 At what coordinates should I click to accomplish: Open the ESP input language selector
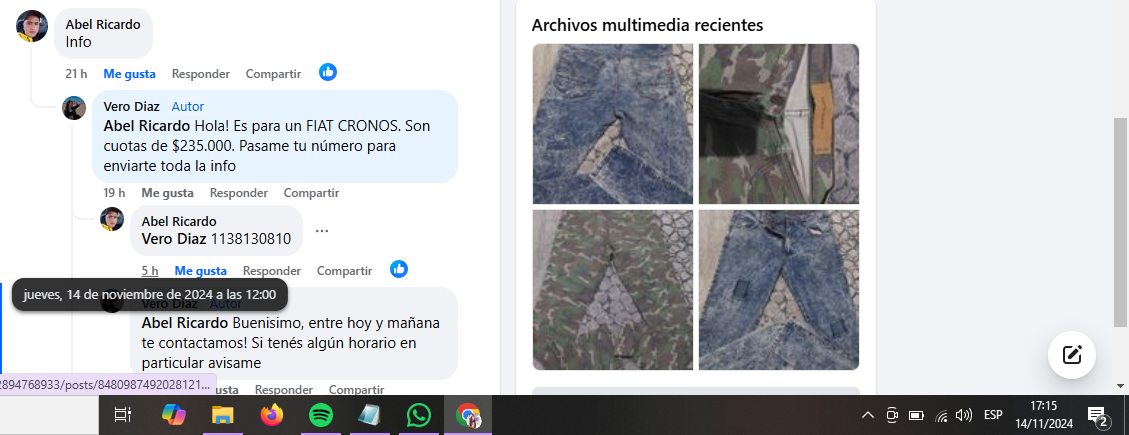point(993,415)
